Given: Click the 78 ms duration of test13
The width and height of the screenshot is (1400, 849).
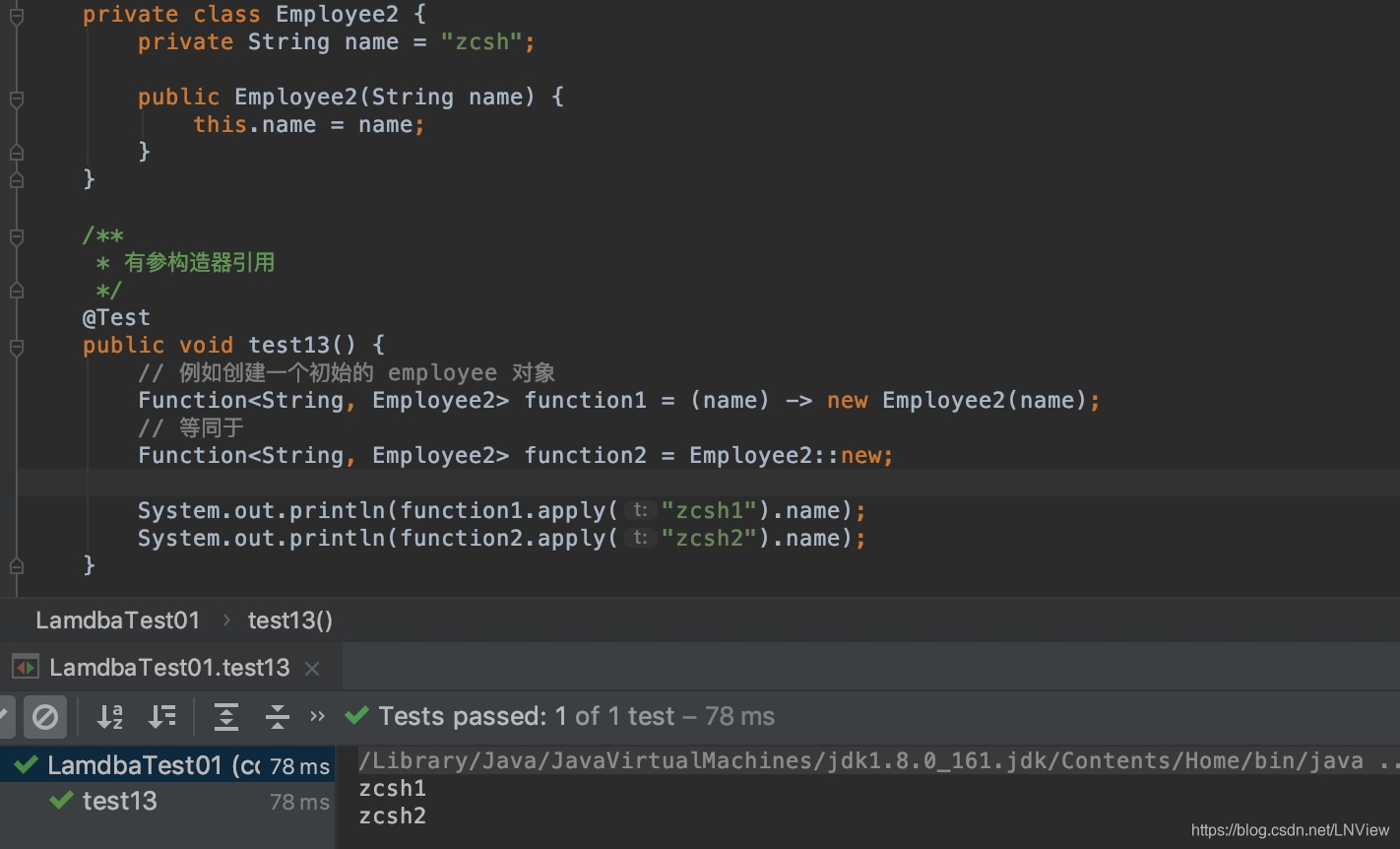Looking at the screenshot, I should tap(299, 802).
